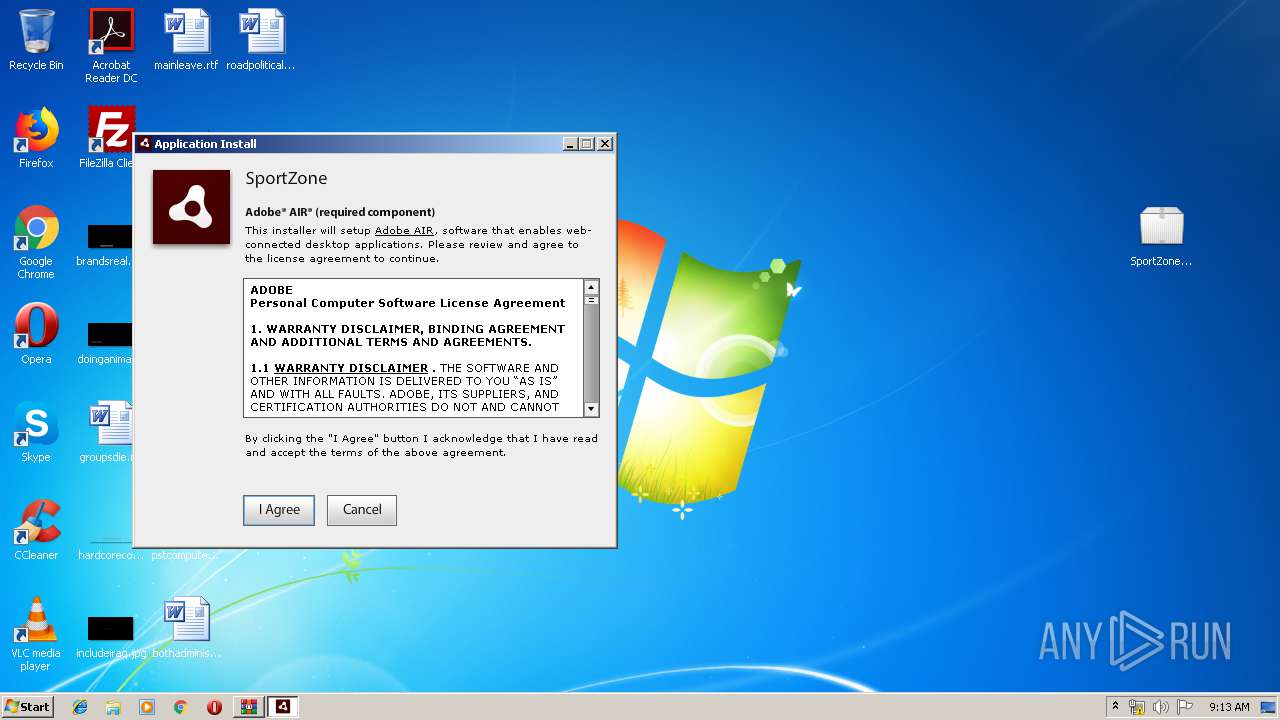
Task: Open network status tray icon
Action: (1137, 707)
